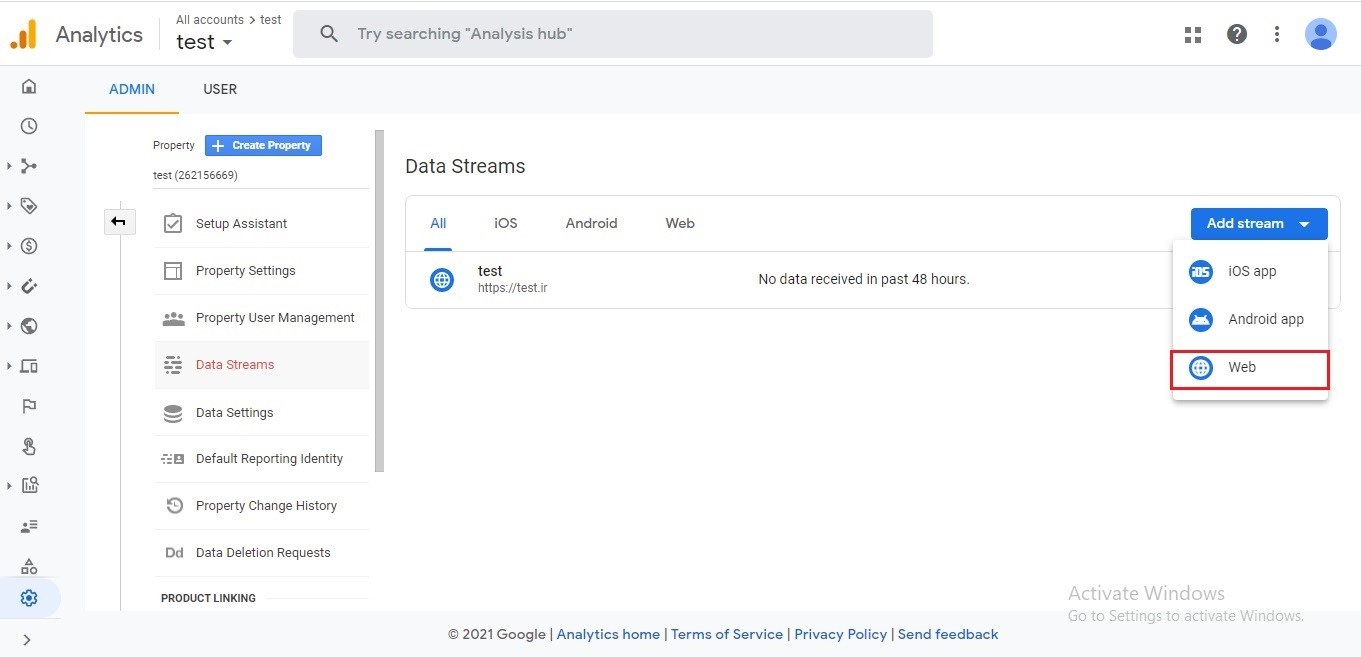Switch to the USER tab

tap(220, 89)
